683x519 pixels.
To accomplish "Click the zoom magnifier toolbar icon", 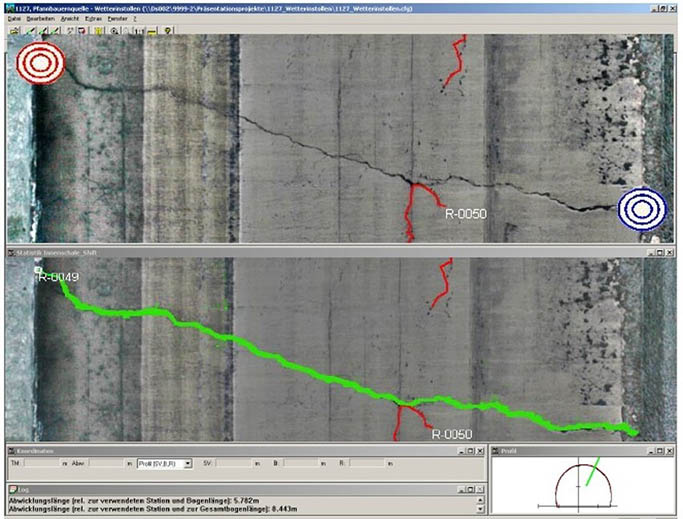I will tap(116, 30).
